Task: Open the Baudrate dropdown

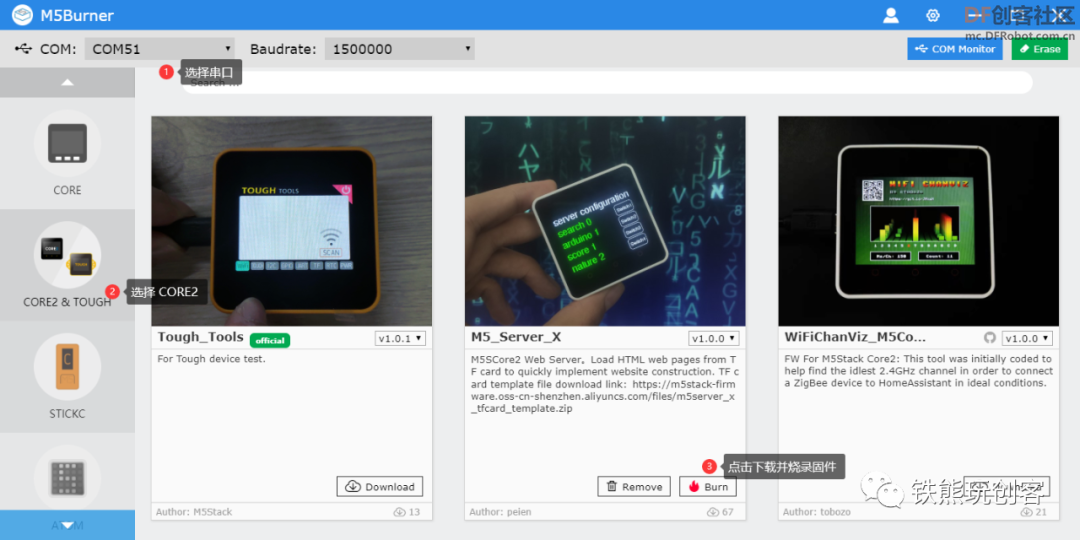Action: (399, 49)
